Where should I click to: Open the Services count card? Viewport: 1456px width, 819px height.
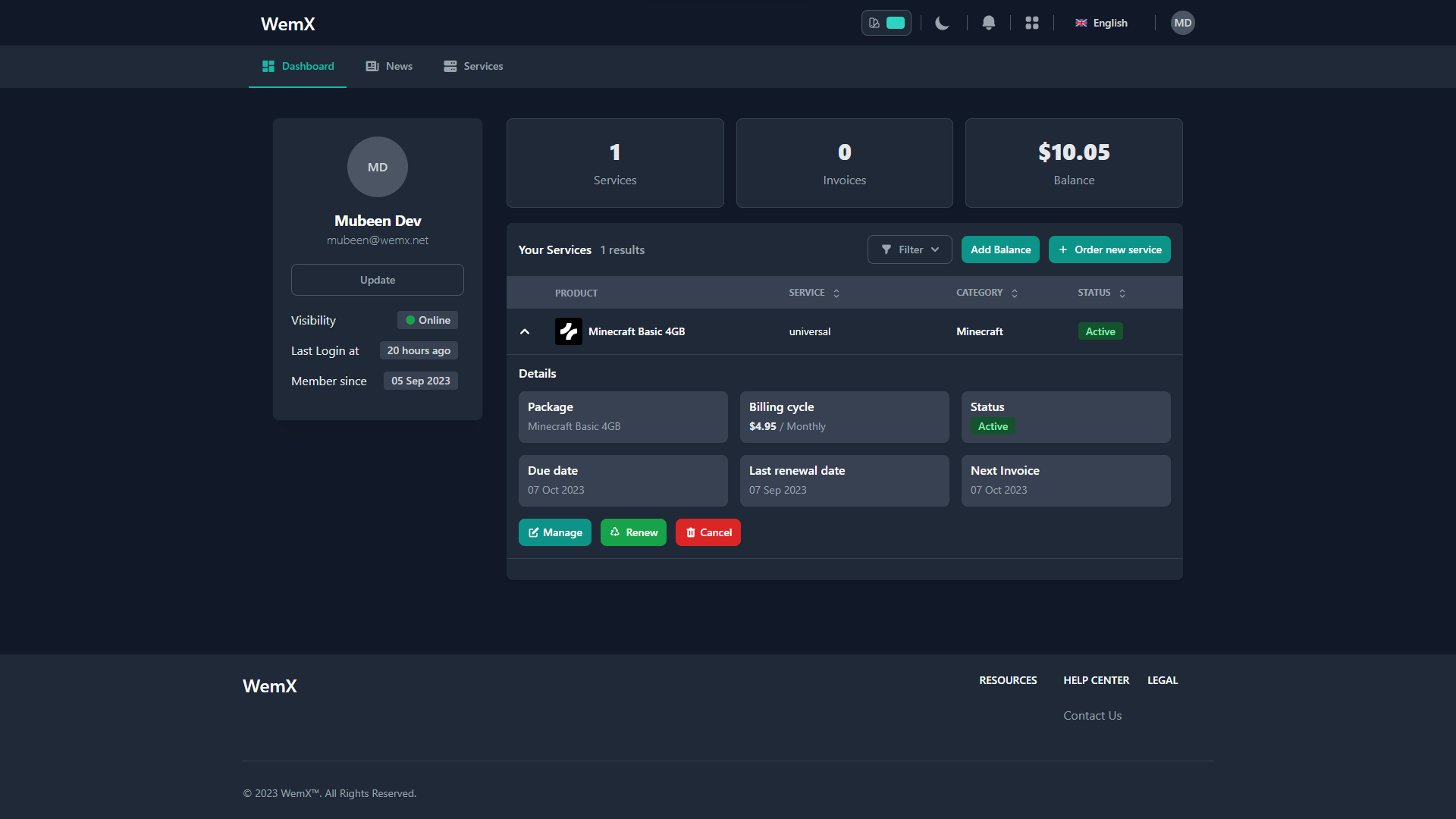(x=615, y=163)
